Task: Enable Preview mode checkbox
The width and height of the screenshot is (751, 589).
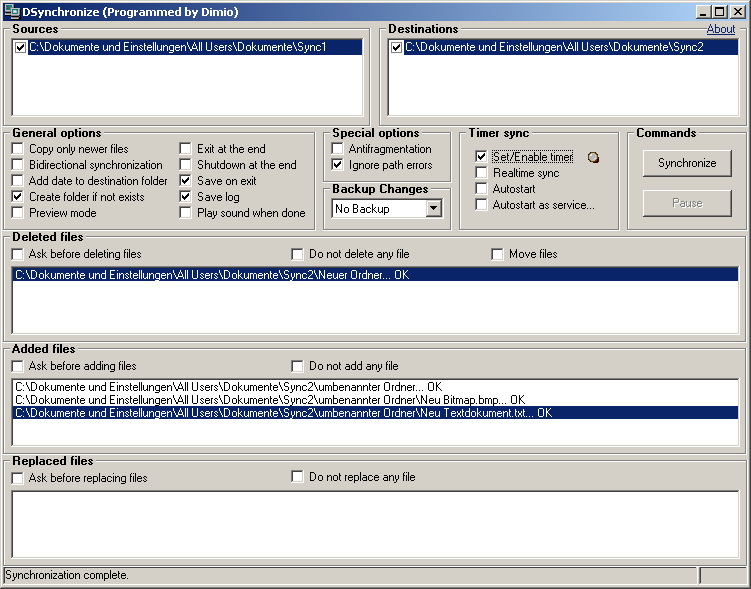Action: click(x=18, y=213)
